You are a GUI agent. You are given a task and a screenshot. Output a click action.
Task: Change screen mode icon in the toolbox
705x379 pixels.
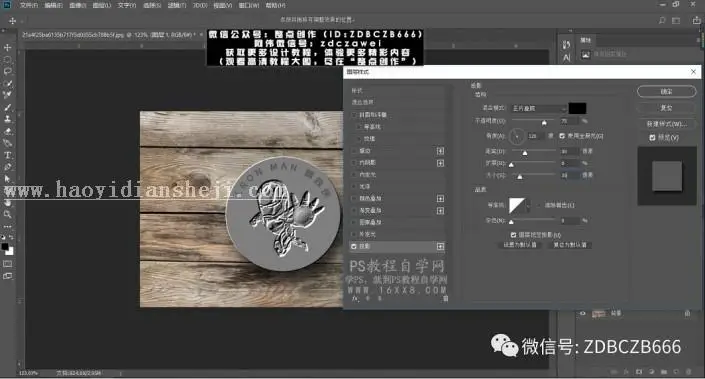coord(8,276)
